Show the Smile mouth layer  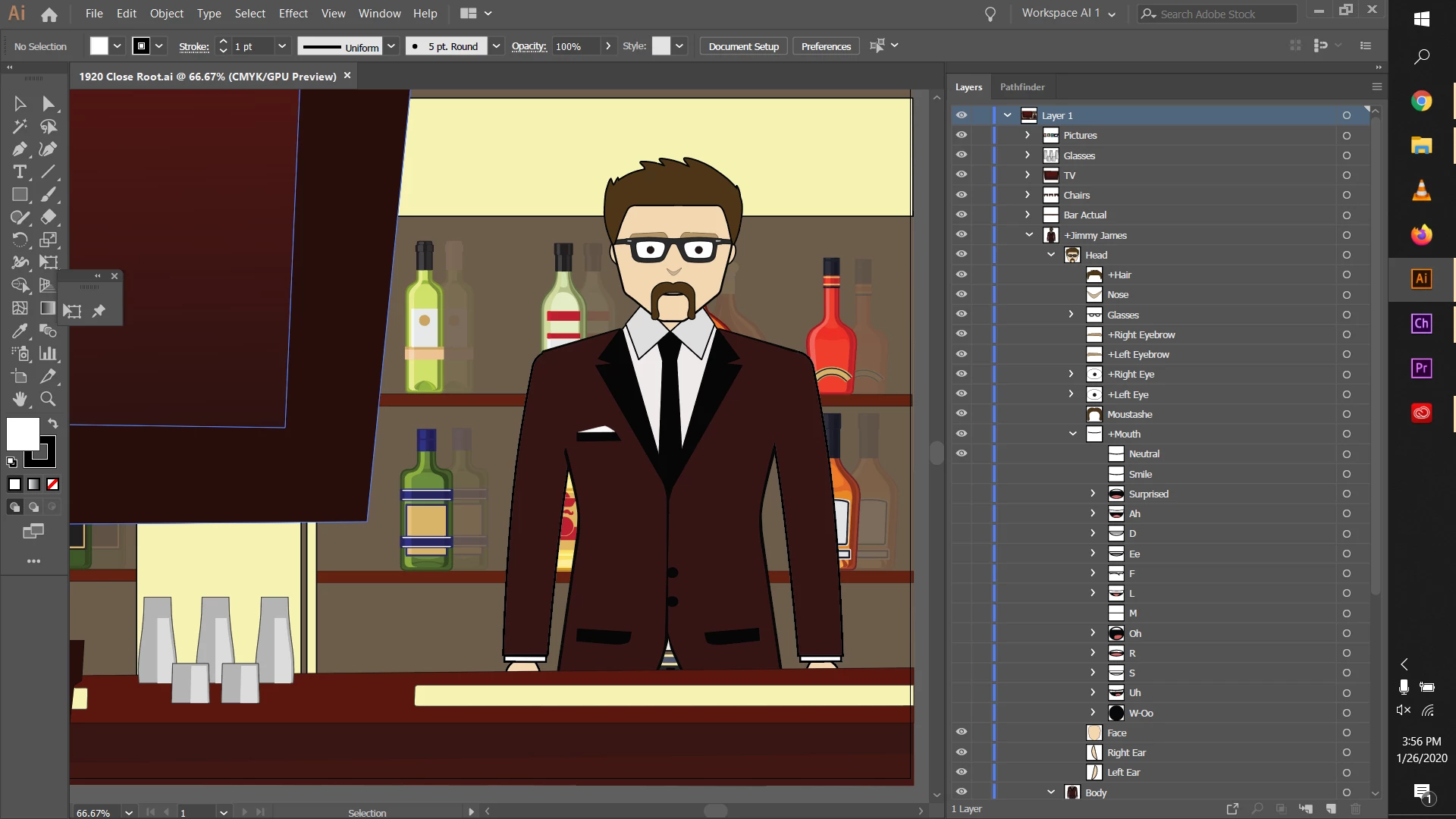pyautogui.click(x=962, y=474)
